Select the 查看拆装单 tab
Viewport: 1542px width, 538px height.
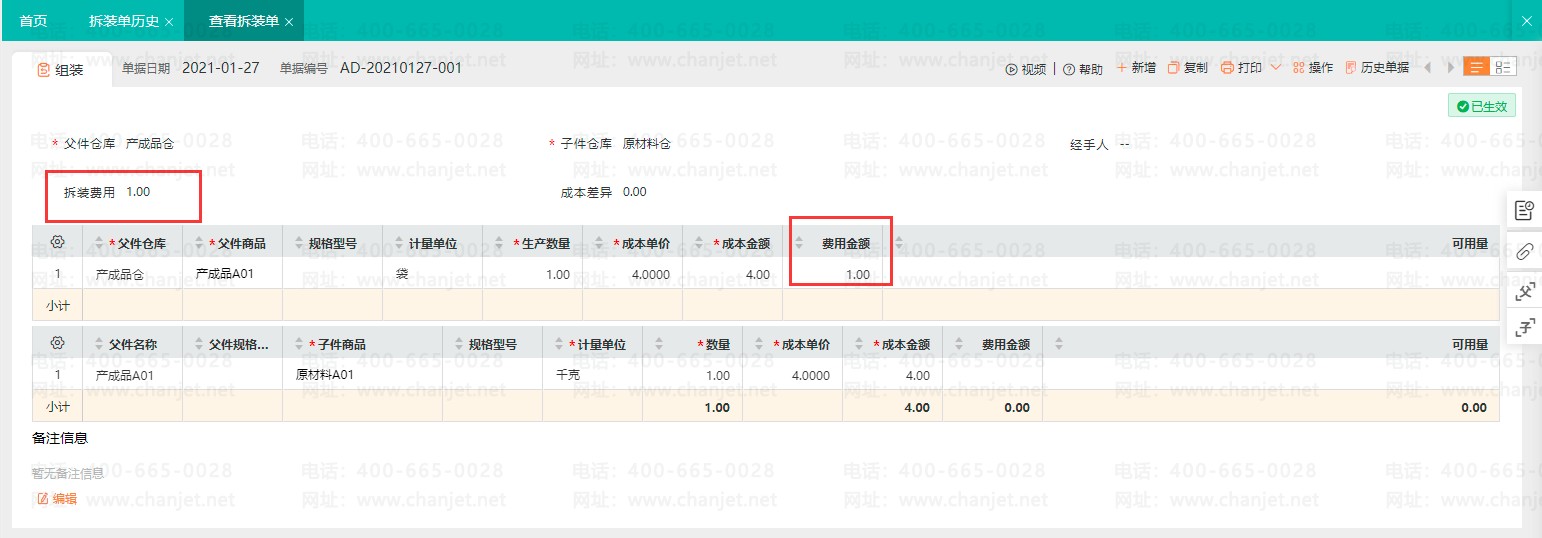244,21
